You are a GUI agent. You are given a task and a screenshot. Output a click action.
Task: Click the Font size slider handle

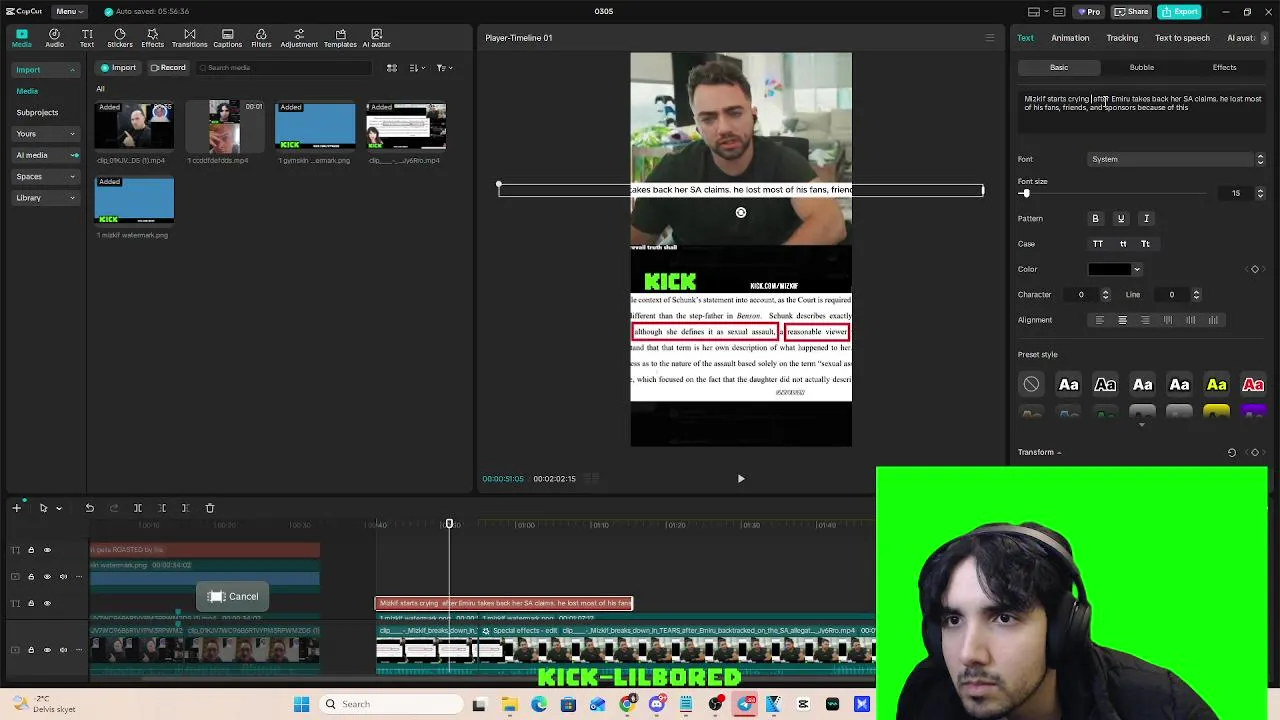[x=1025, y=193]
